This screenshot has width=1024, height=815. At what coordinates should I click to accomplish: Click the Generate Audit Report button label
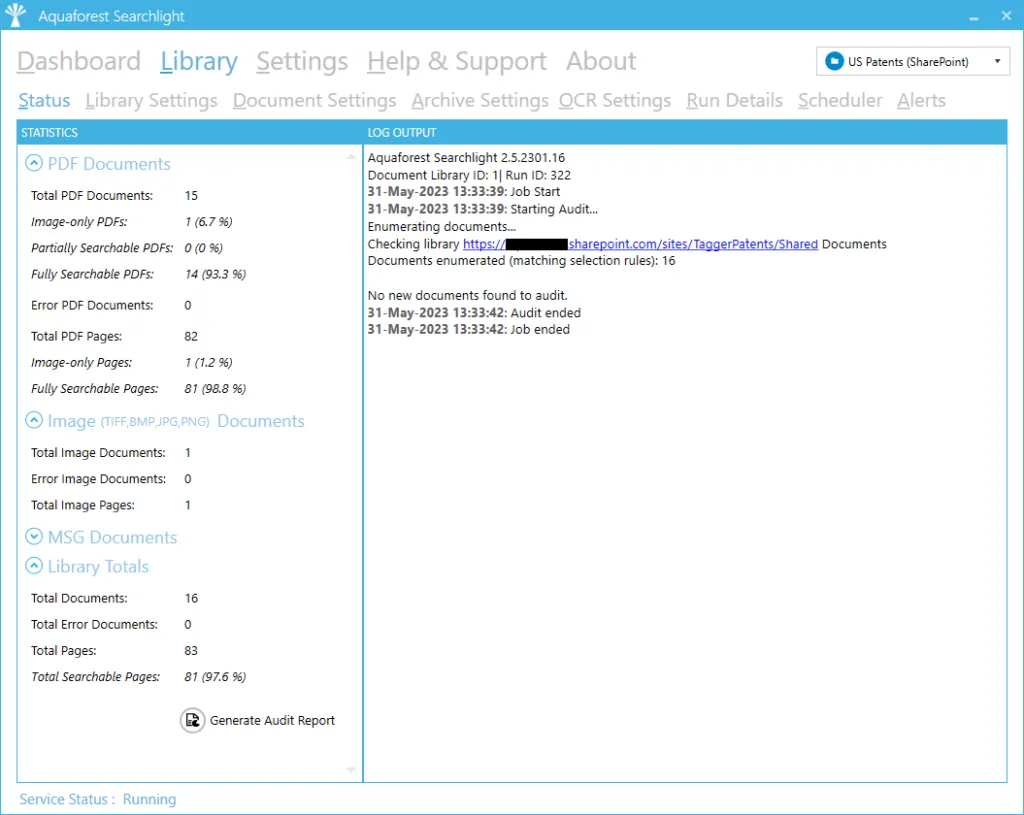[x=272, y=720]
